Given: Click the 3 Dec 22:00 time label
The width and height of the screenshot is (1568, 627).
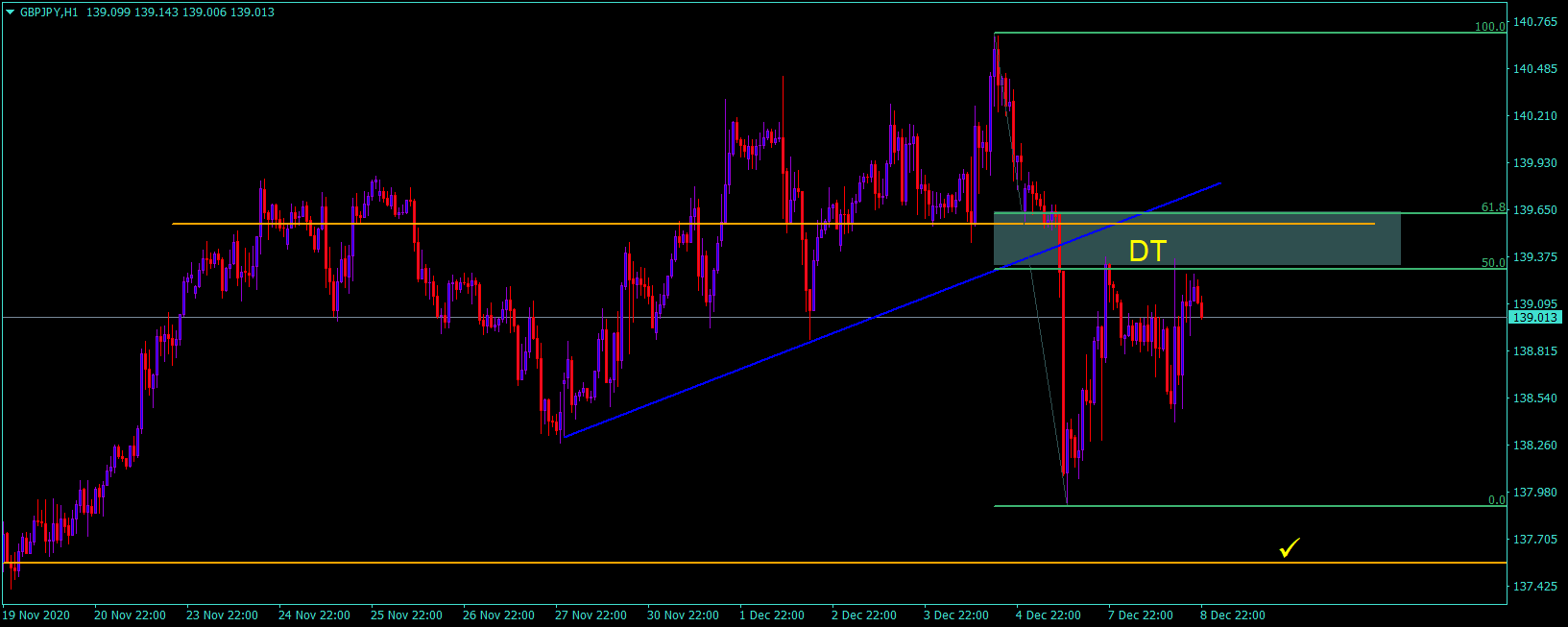Looking at the screenshot, I should pos(956,615).
